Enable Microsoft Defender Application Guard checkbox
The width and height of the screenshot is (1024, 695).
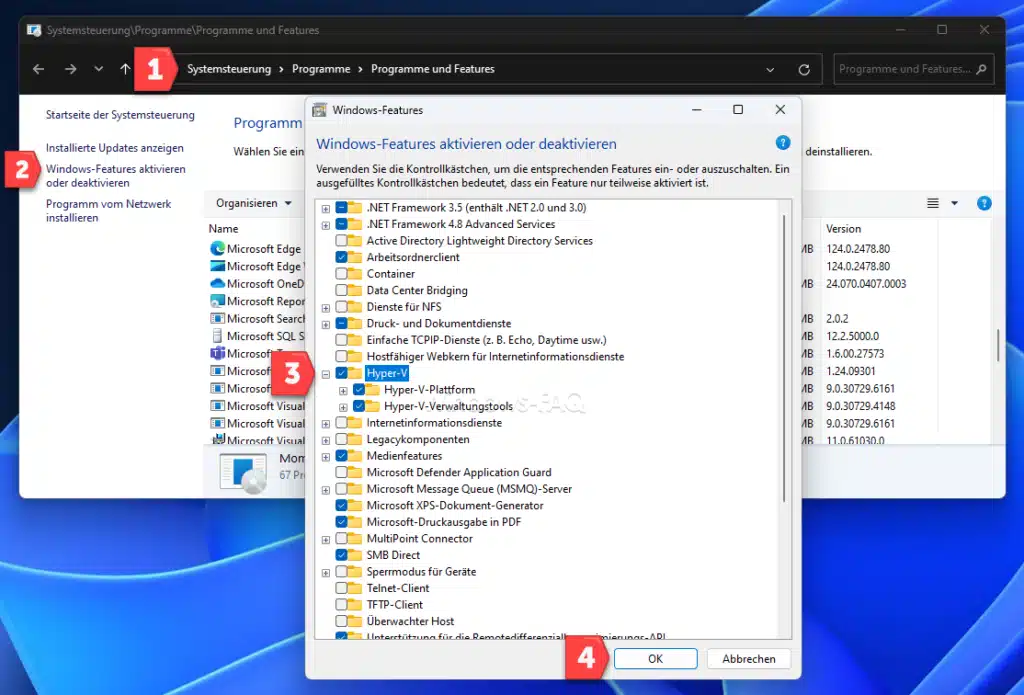tap(341, 472)
